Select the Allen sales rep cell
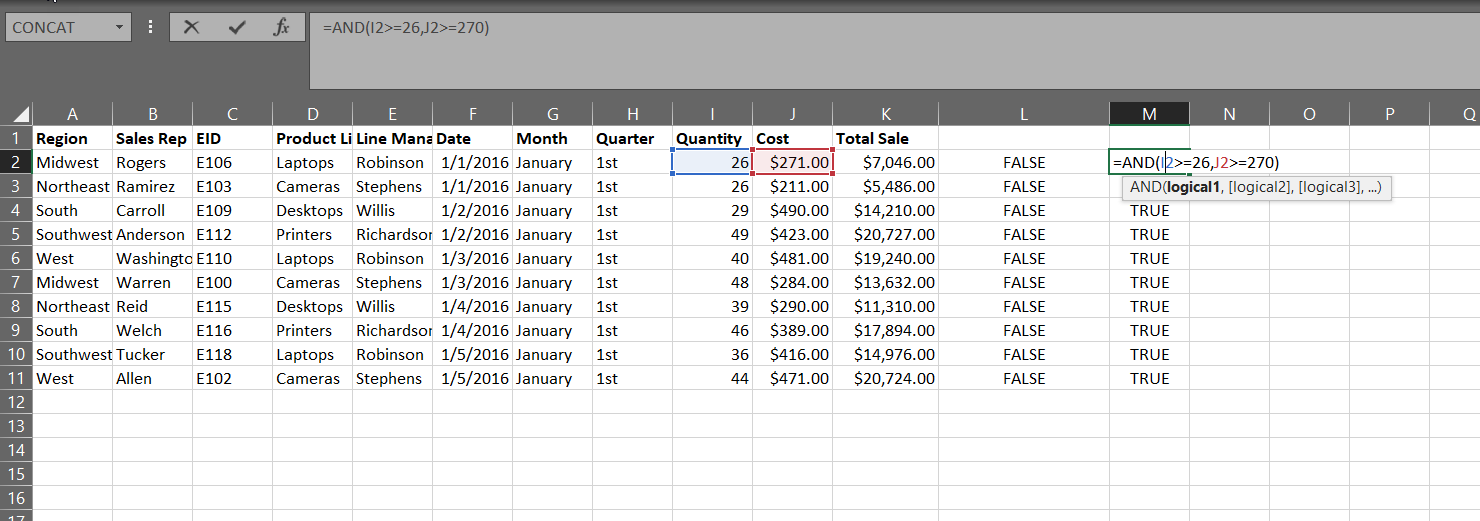 [x=152, y=379]
